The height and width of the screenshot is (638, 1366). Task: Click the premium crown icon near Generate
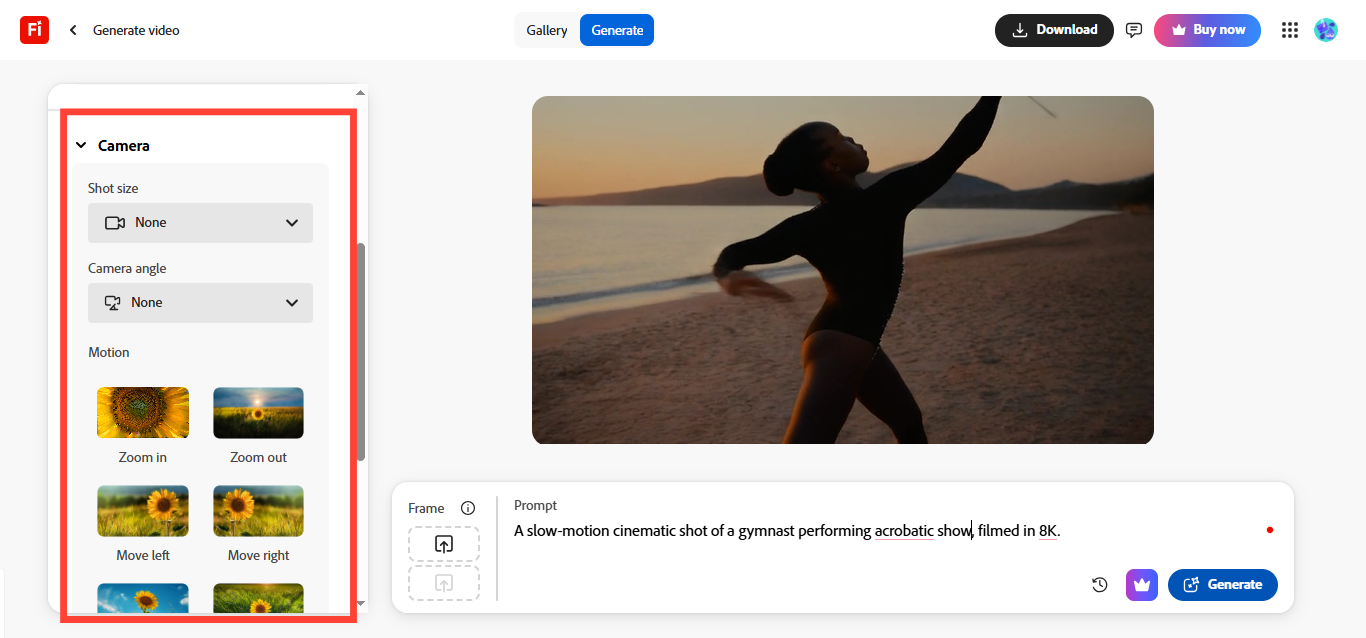1141,585
